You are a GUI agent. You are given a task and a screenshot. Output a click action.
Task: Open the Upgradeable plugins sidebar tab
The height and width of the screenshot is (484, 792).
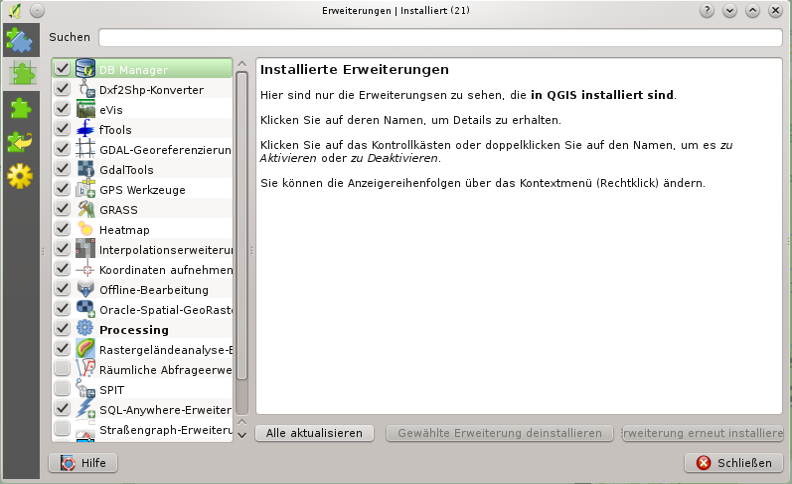[x=20, y=141]
